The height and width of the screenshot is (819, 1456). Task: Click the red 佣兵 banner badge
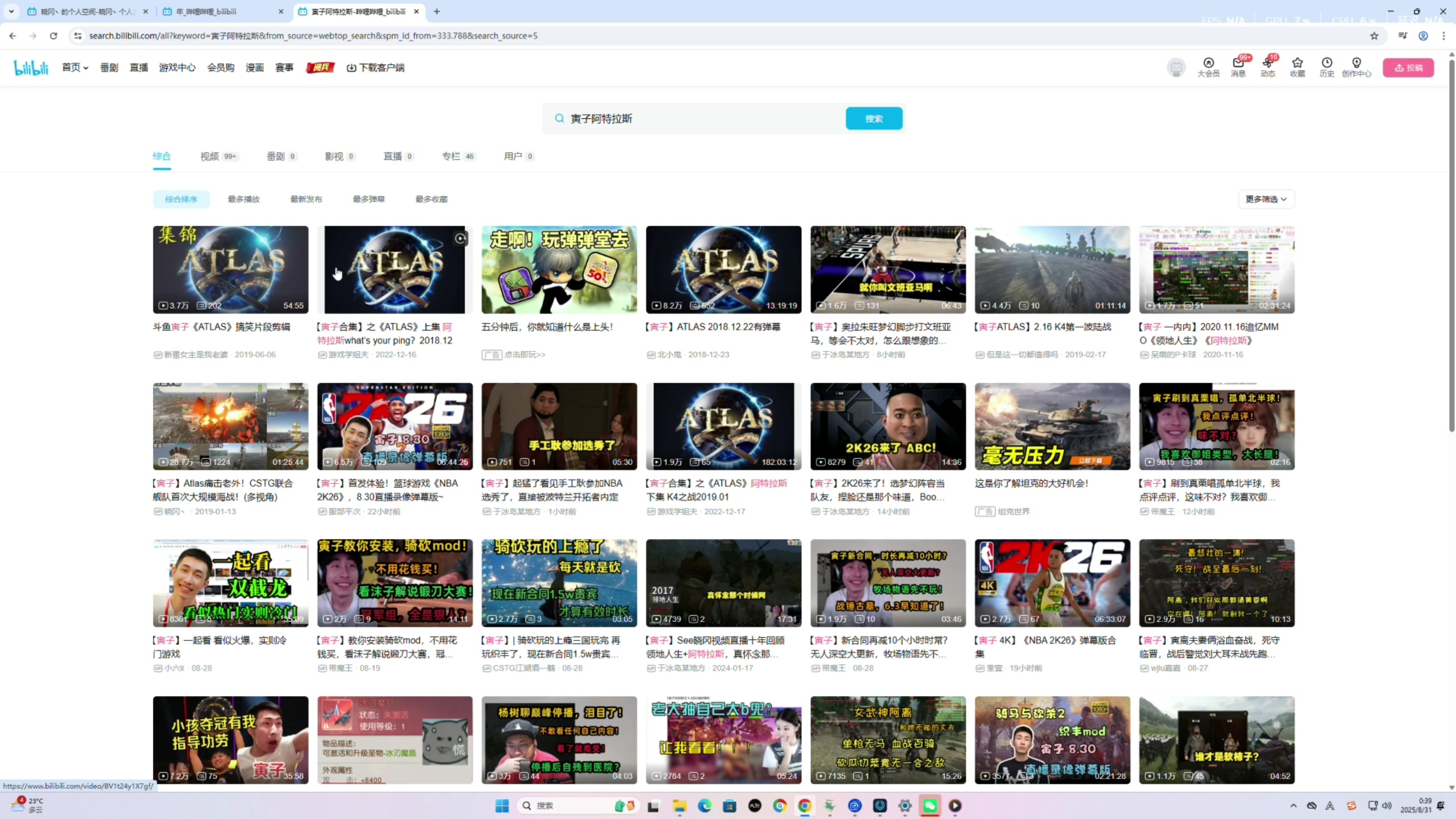(320, 68)
